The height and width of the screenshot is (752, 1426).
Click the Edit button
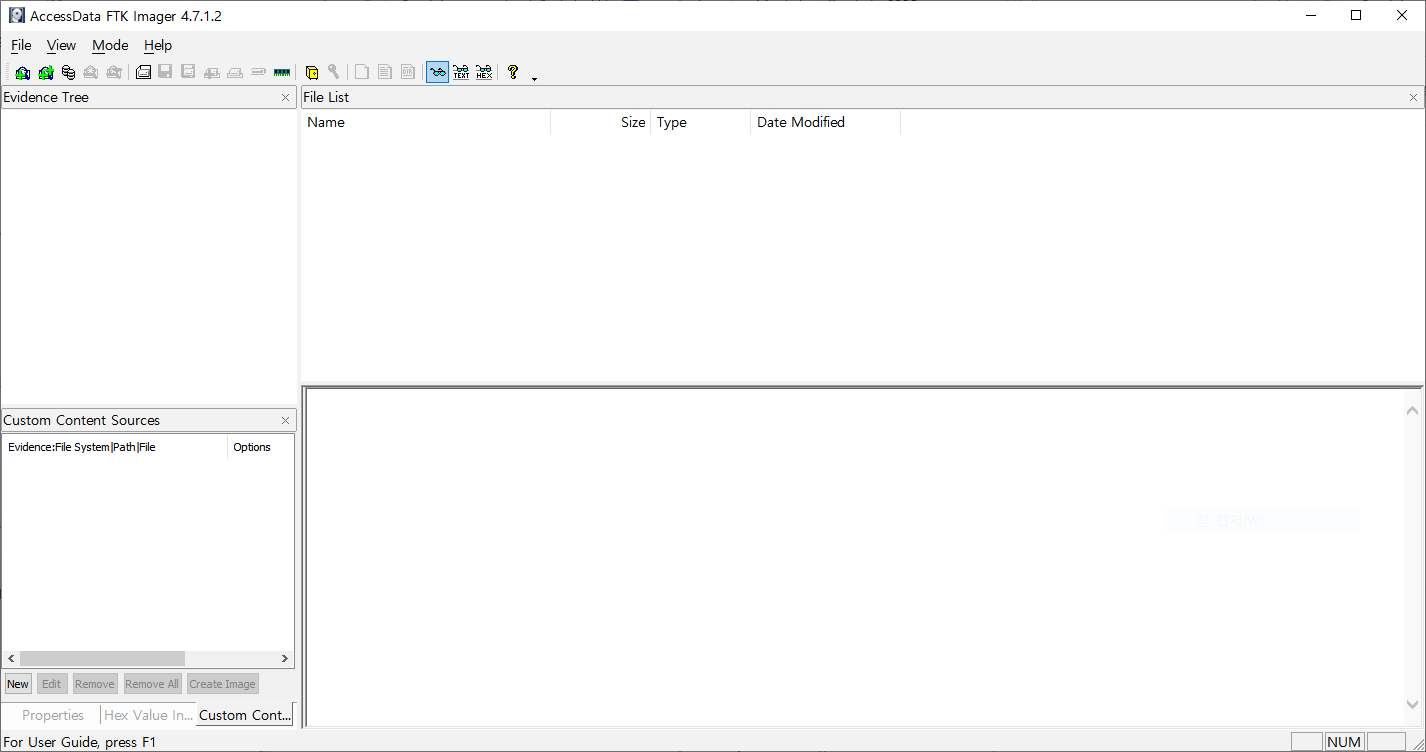point(51,684)
